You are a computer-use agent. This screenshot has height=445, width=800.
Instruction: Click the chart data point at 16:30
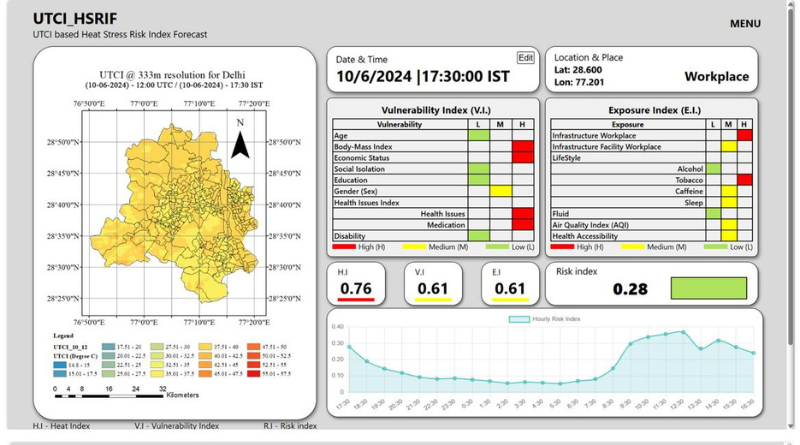tap(754, 353)
